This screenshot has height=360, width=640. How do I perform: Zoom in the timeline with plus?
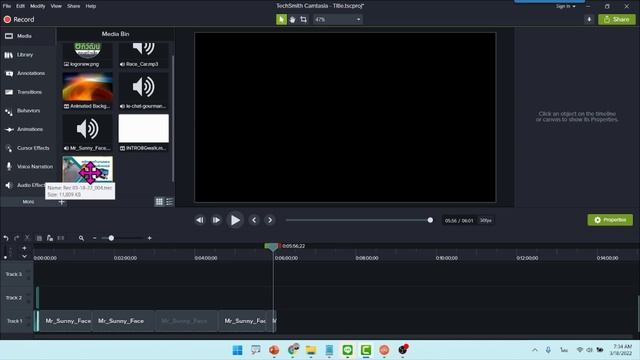[150, 238]
